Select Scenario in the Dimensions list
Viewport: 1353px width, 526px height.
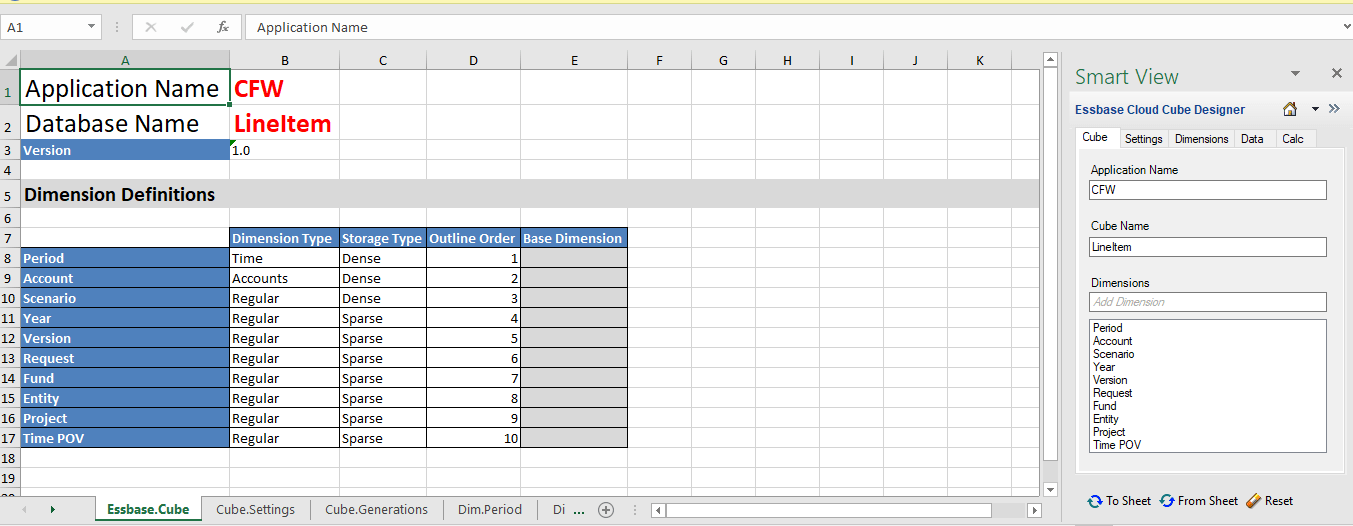pyautogui.click(x=1113, y=354)
